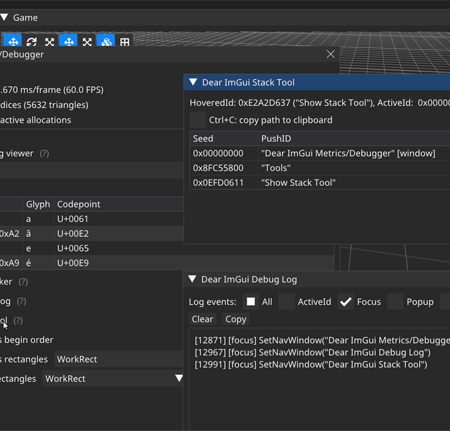Copy the debug log contents
The image size is (450, 431).
(236, 319)
